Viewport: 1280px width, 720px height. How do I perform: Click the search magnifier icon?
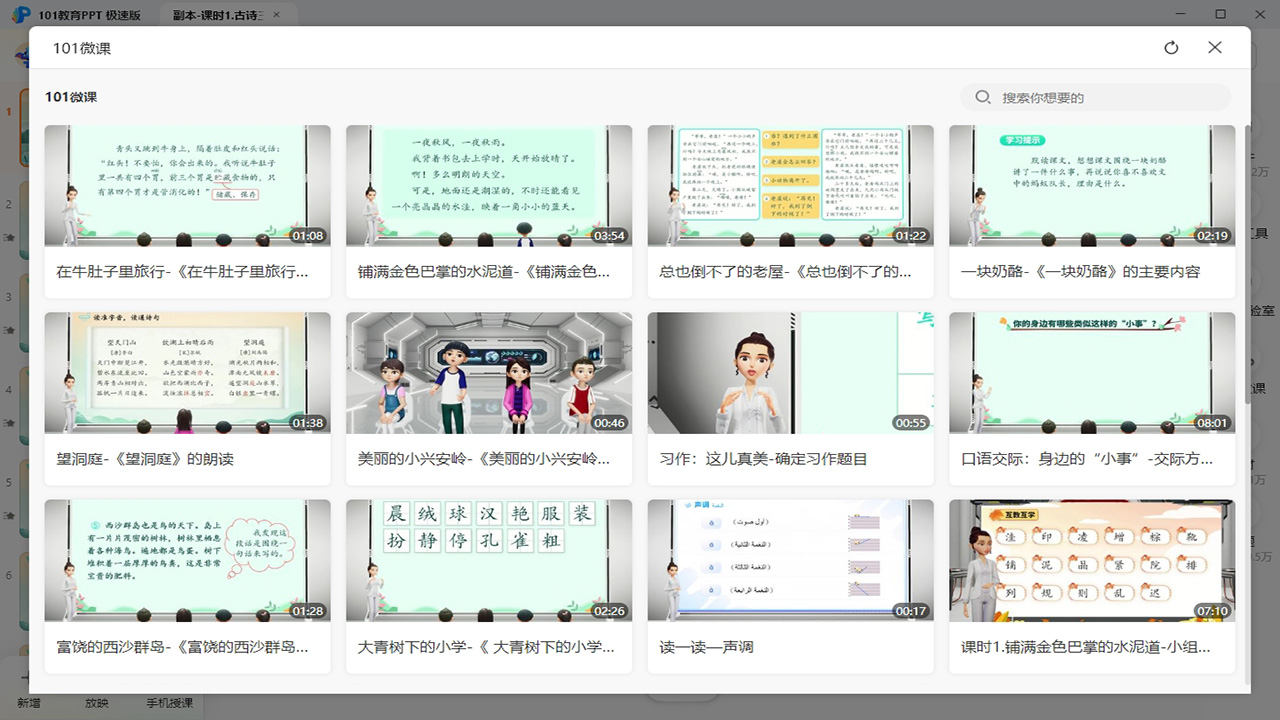coord(983,97)
